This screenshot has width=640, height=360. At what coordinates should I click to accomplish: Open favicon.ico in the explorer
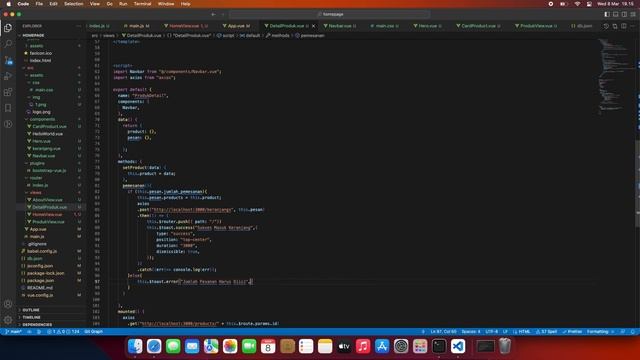40,53
